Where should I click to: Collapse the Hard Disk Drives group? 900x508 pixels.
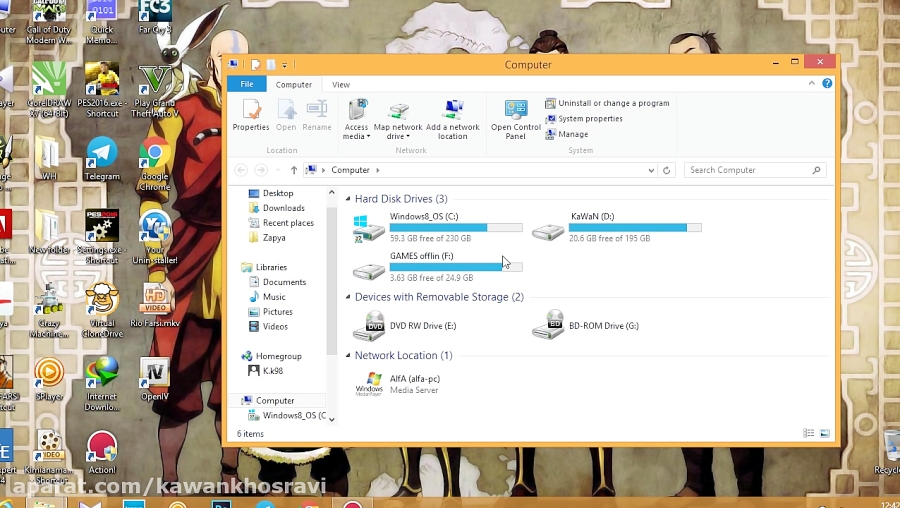coord(348,199)
